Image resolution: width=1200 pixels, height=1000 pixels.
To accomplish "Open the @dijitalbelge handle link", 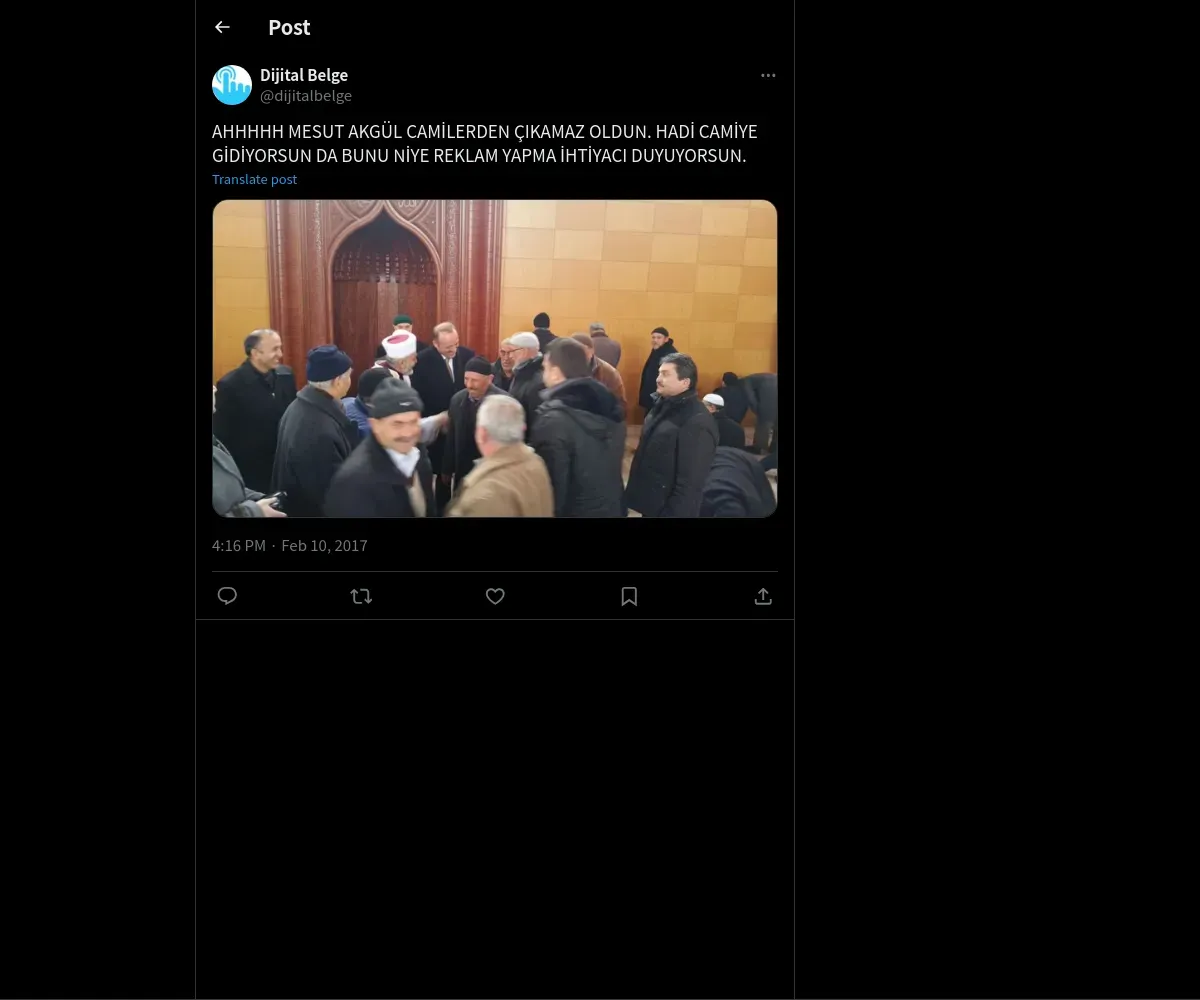I will coord(306,96).
